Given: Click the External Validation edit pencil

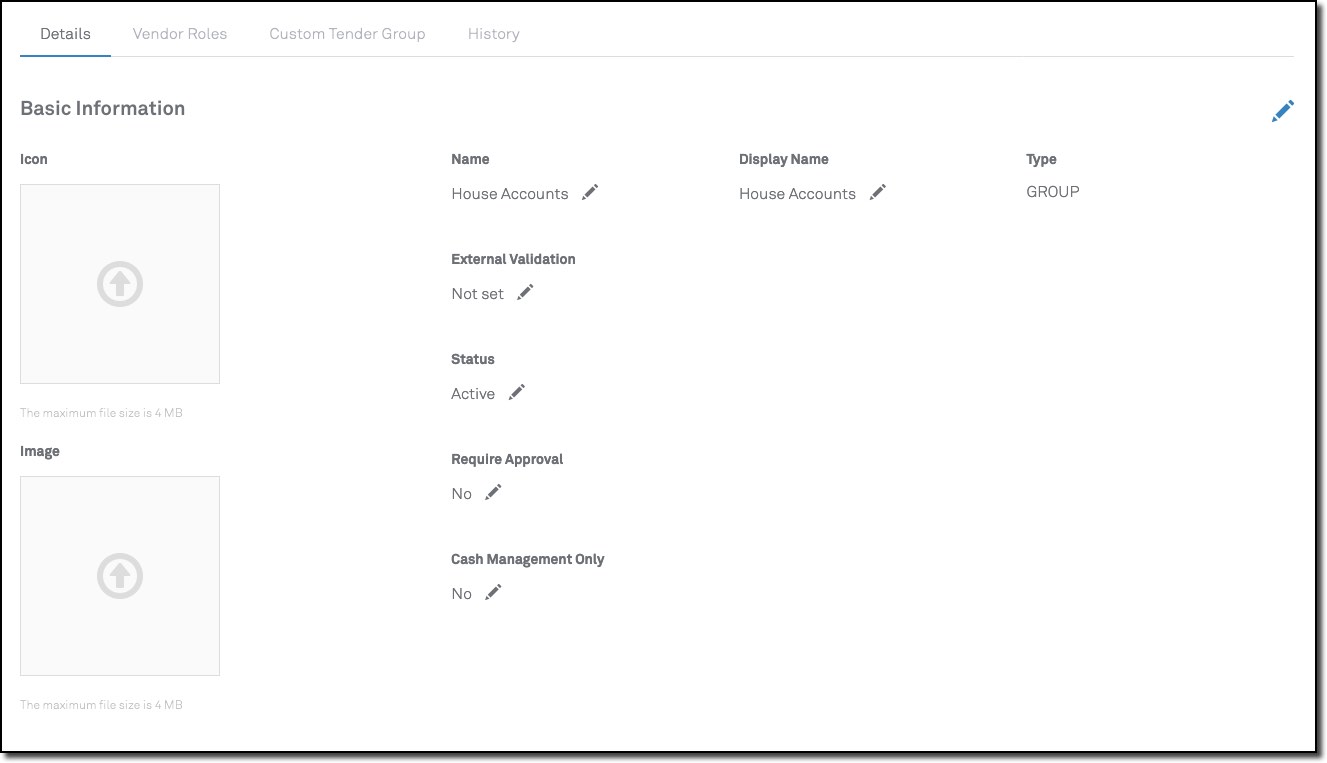Looking at the screenshot, I should tap(525, 292).
